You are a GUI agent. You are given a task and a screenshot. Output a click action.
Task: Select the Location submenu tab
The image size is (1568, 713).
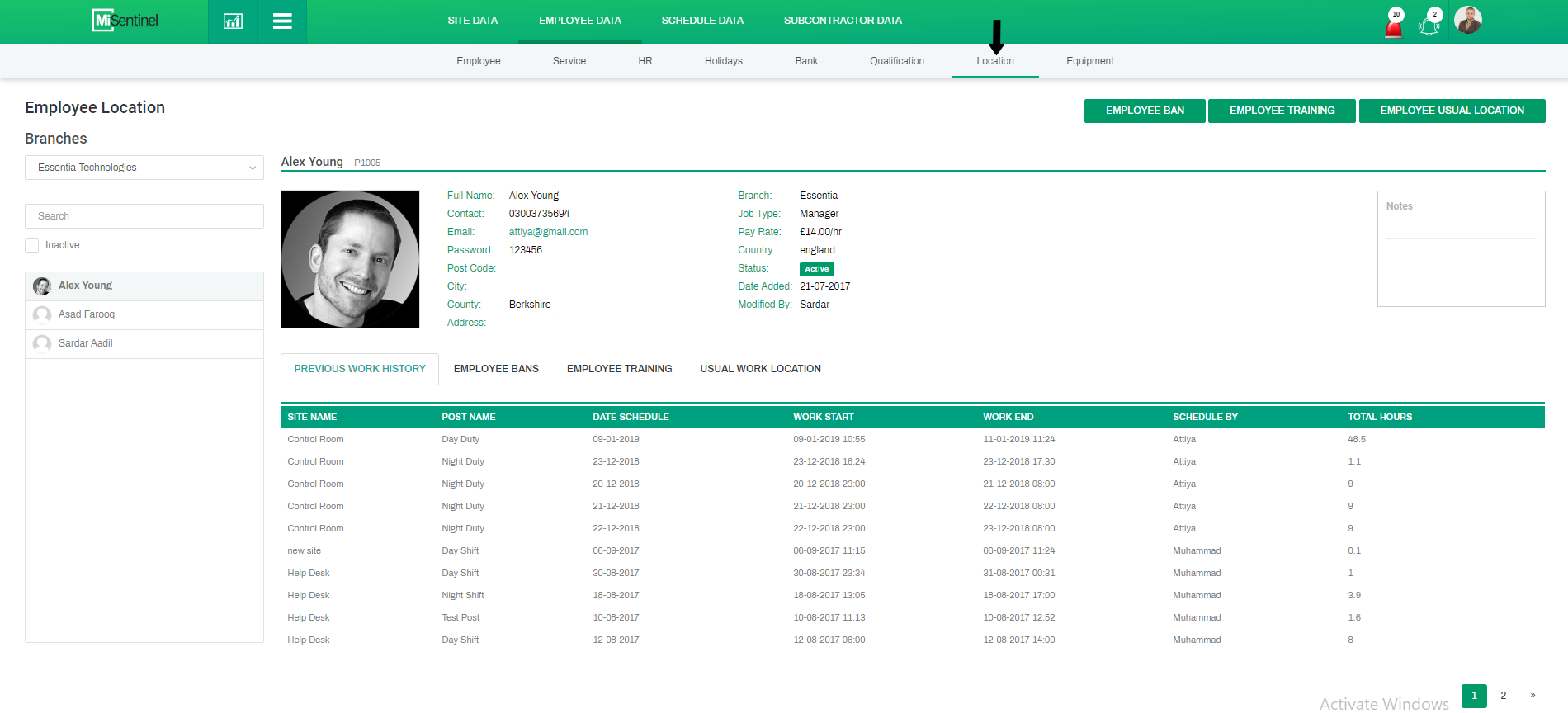(x=995, y=61)
